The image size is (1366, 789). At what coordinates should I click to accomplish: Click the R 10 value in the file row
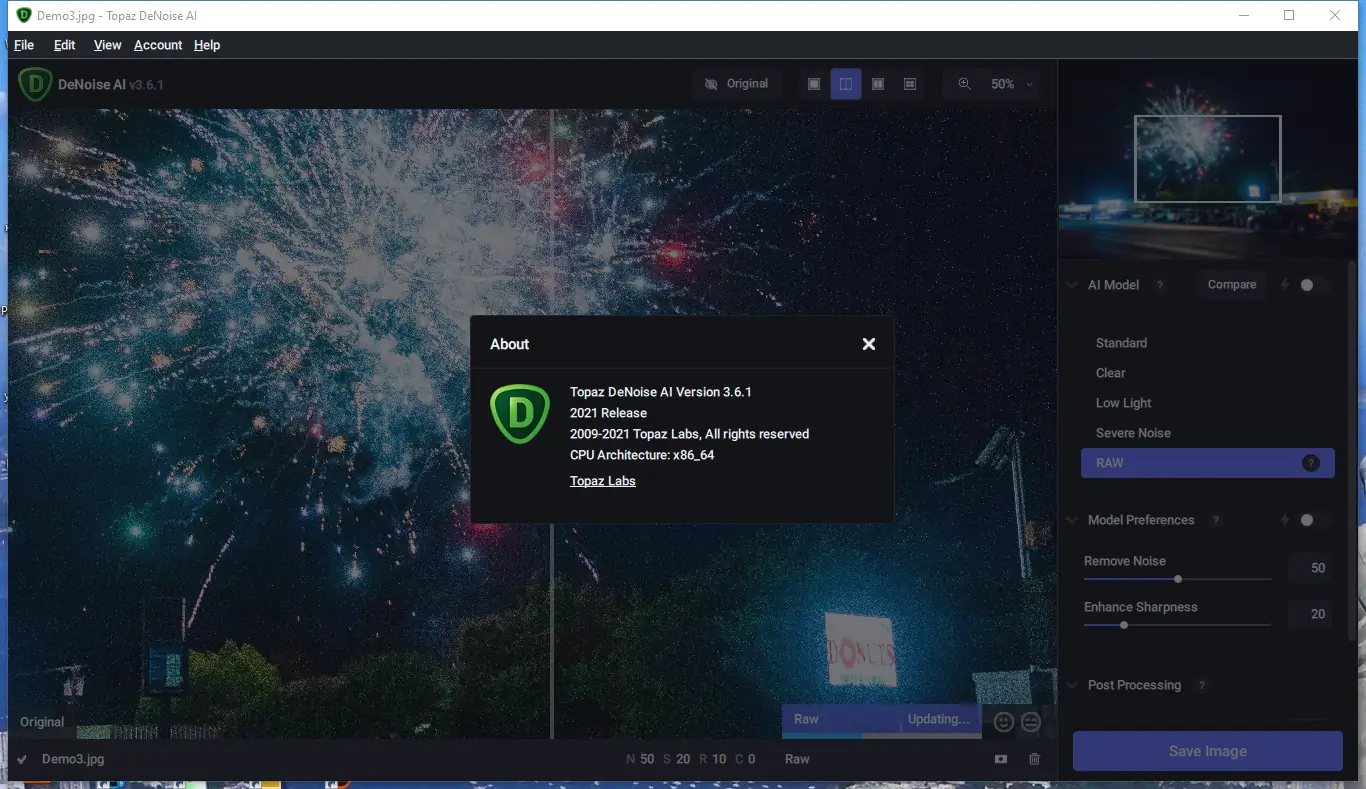712,759
